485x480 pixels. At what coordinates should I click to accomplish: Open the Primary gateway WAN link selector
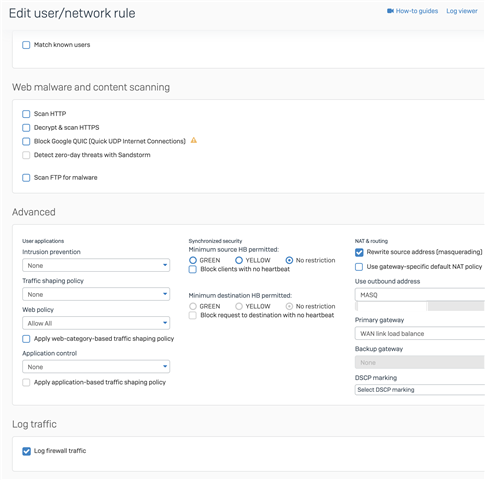click(420, 333)
